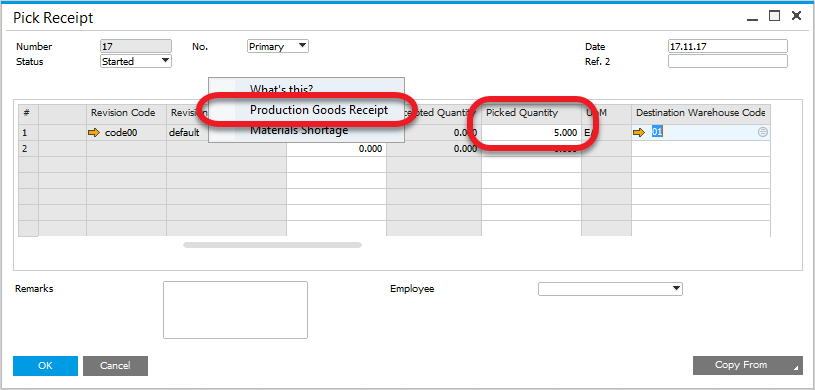
Task: Select Production Goods Receipt menu entry
Action: click(319, 110)
